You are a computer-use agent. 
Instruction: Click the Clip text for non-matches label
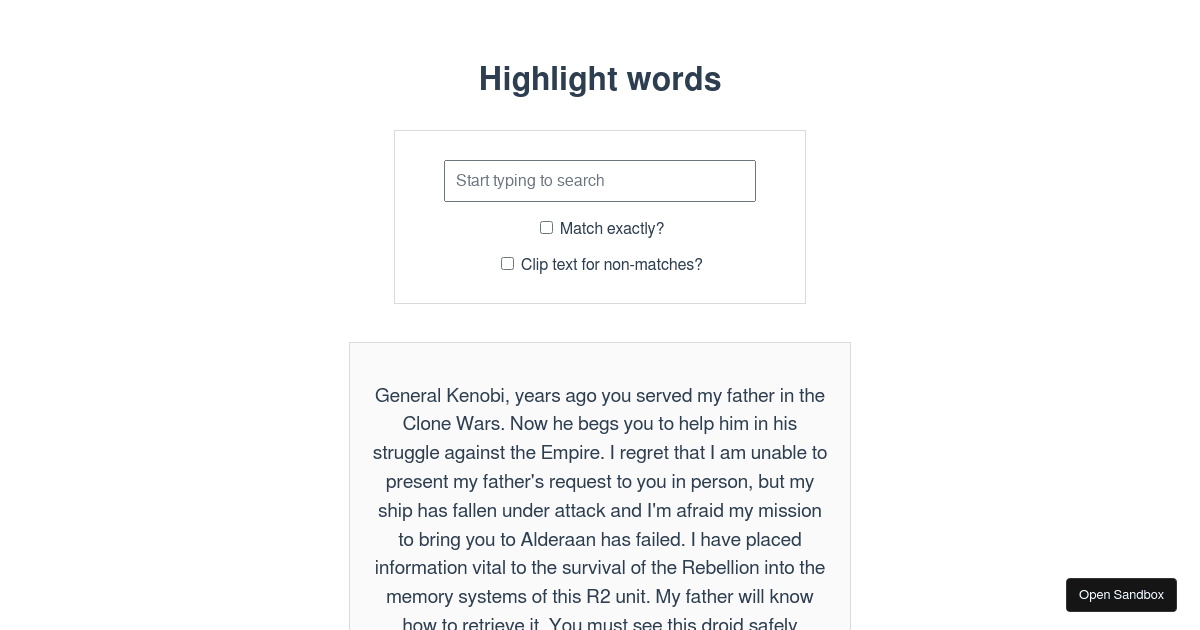click(612, 264)
